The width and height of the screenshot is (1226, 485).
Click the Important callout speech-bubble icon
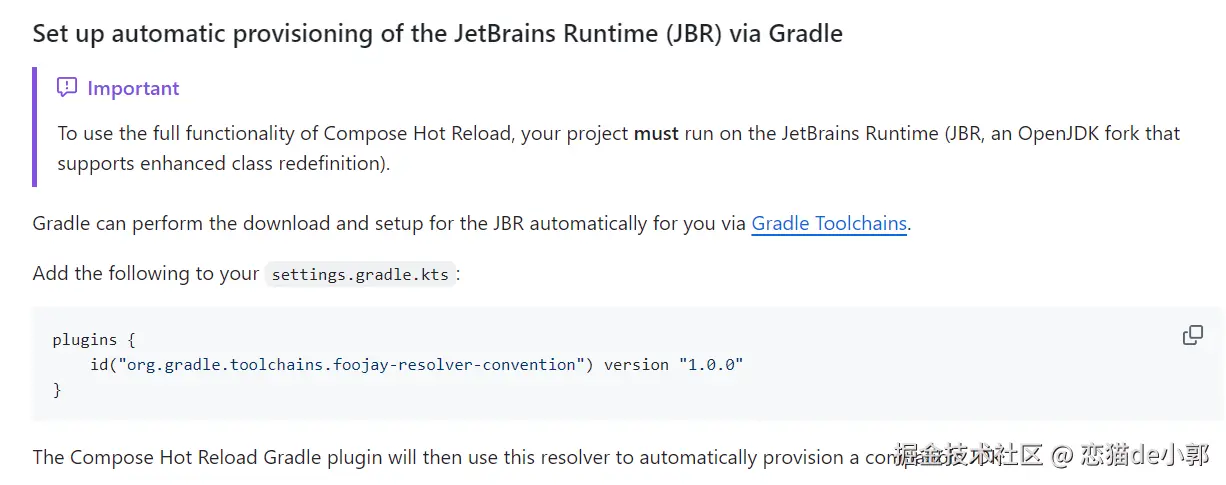(67, 88)
